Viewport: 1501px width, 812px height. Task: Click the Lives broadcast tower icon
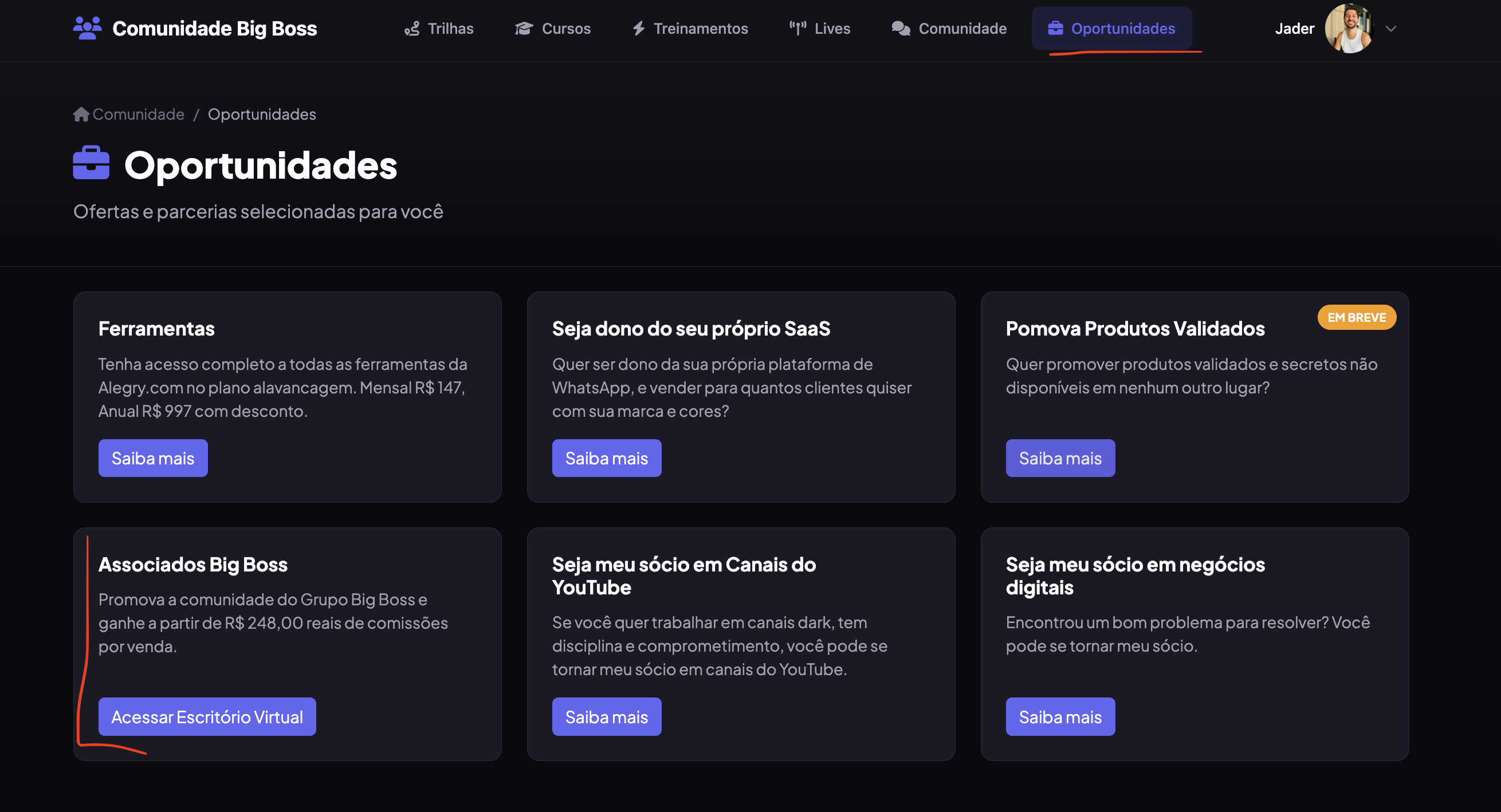tap(797, 29)
